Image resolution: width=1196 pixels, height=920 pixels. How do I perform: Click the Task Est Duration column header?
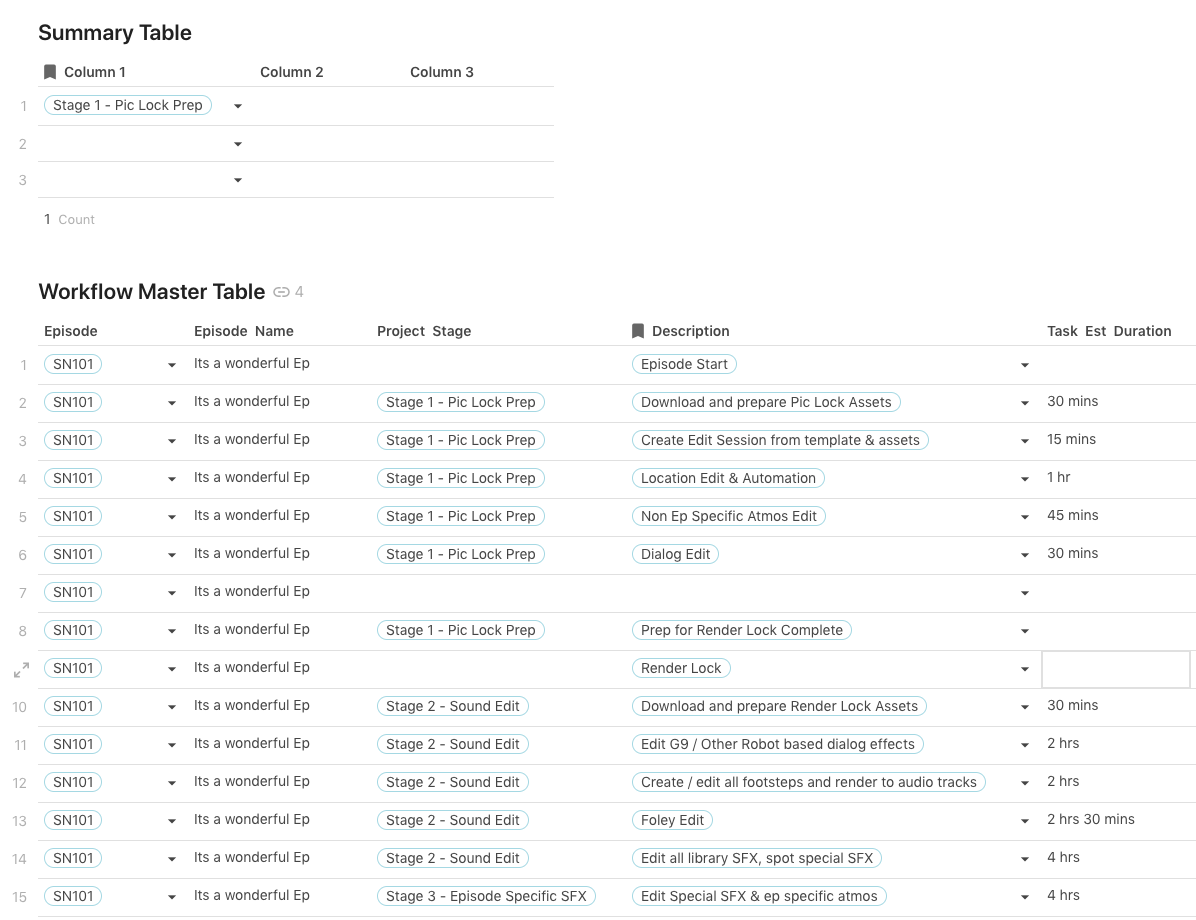[x=1109, y=331]
